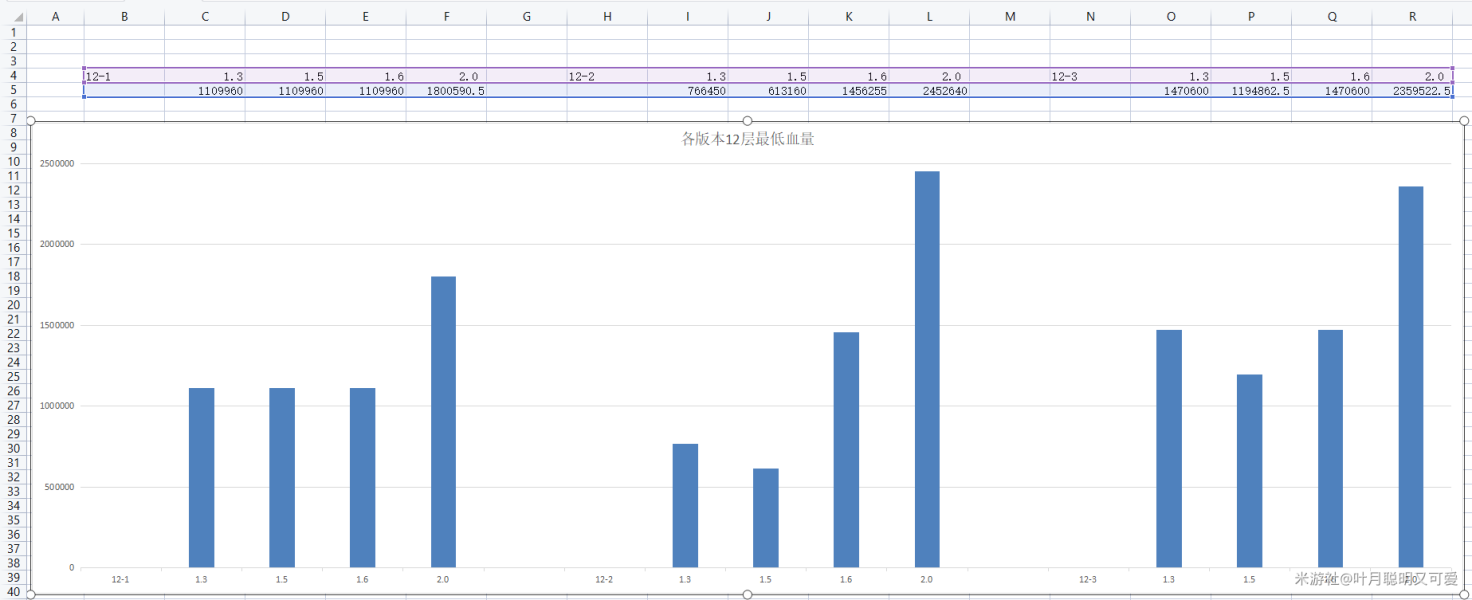Select the cell labeled 12-1
Viewport: 1472px width, 600px height.
(124, 77)
